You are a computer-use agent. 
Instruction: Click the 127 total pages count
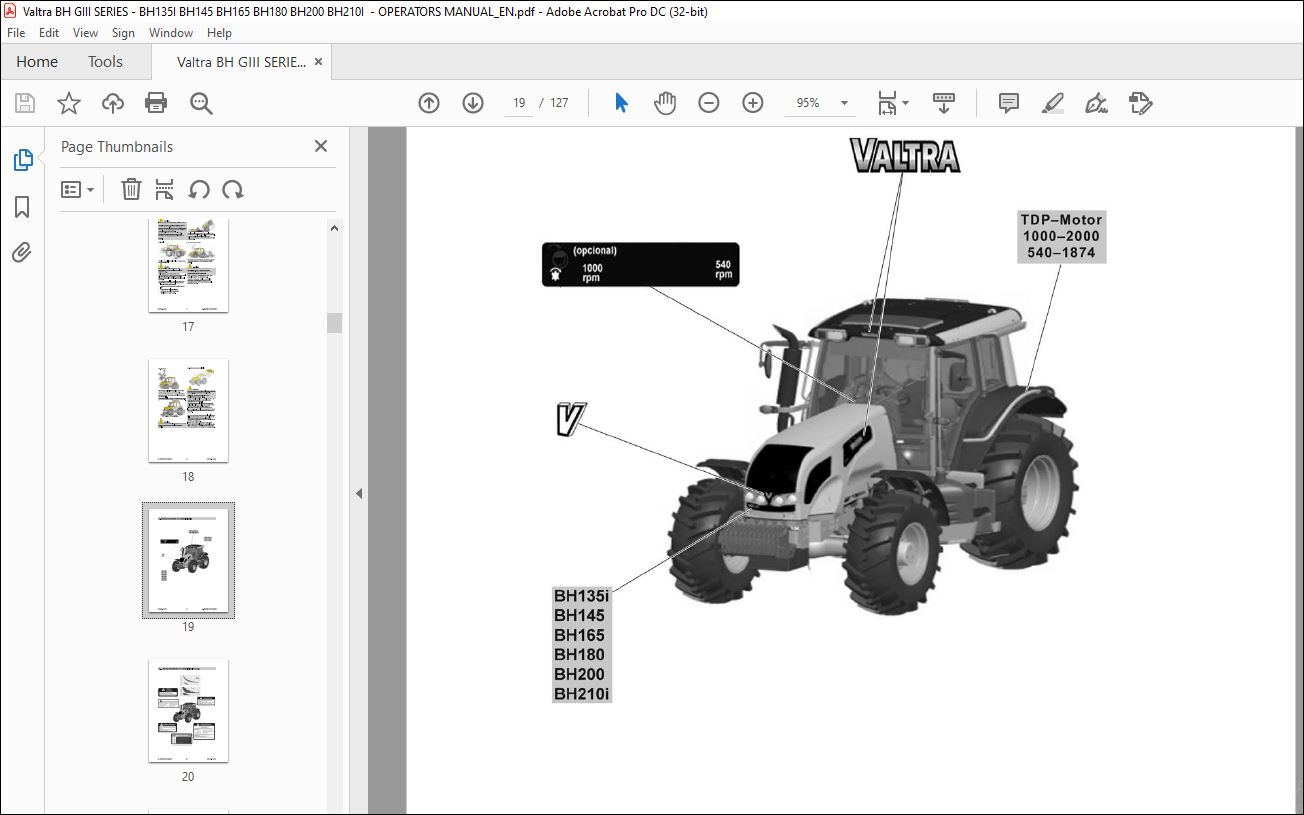(559, 103)
